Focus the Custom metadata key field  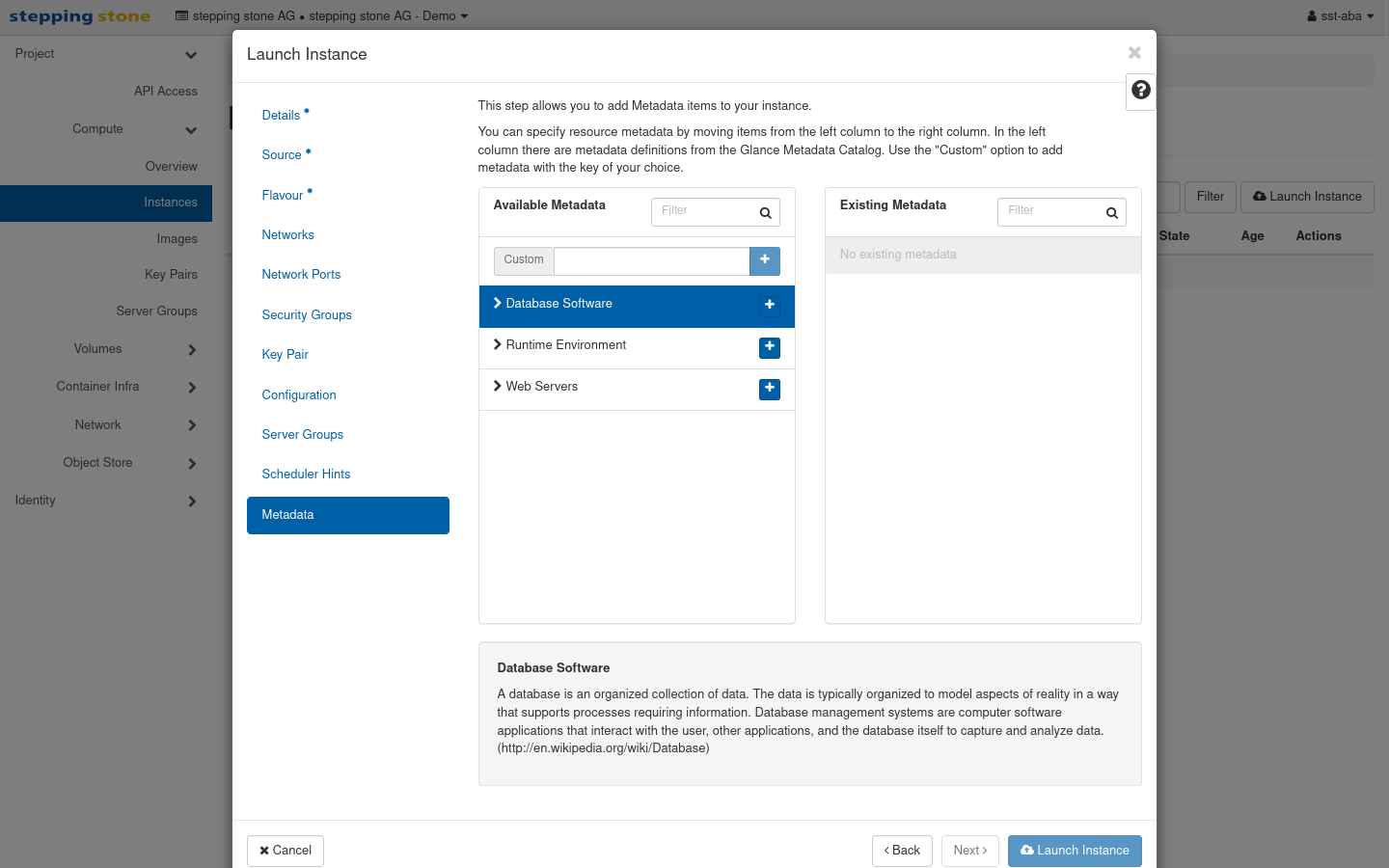652,260
